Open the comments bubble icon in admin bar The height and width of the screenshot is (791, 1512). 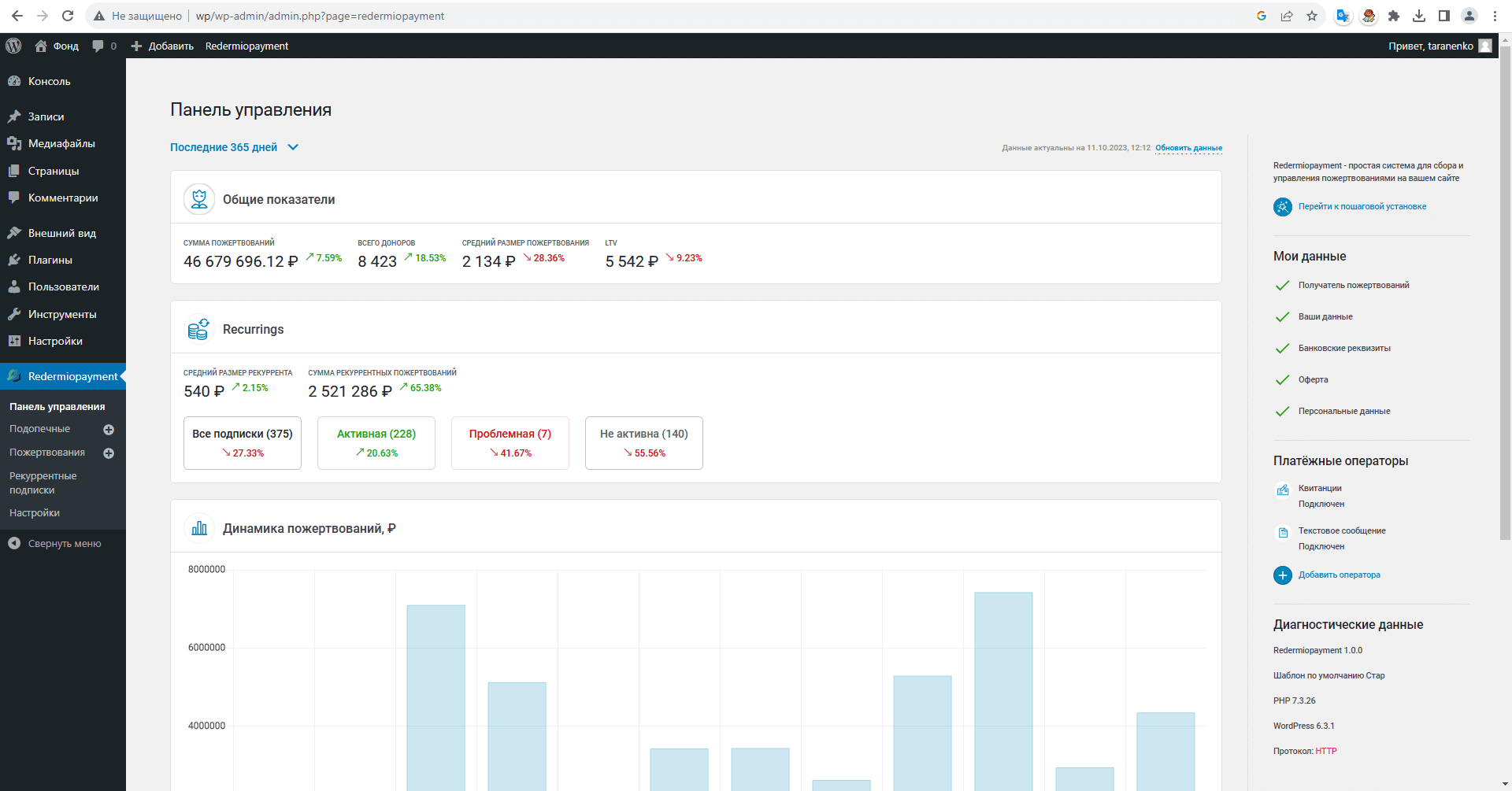98,46
